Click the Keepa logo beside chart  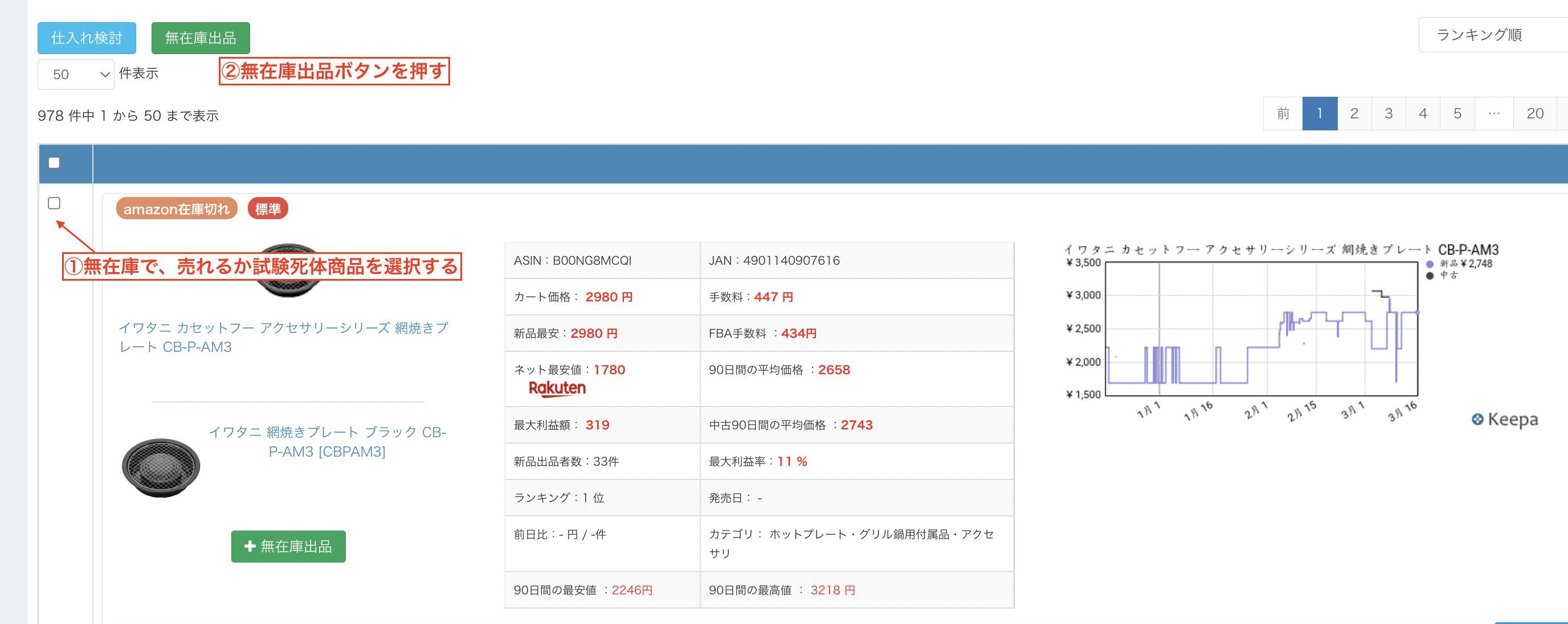pos(1505,419)
